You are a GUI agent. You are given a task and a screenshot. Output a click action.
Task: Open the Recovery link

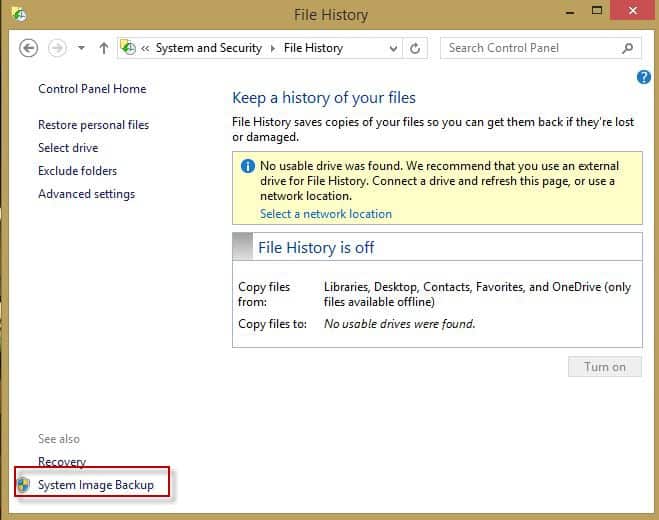(62, 462)
